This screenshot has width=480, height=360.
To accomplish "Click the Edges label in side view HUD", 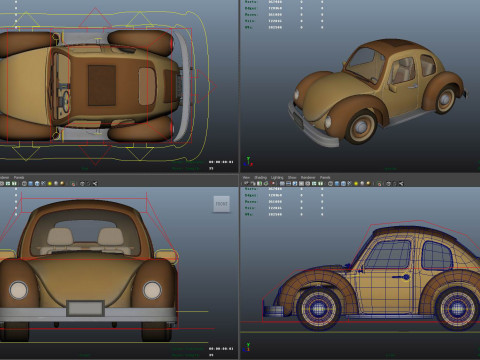I will point(250,195).
